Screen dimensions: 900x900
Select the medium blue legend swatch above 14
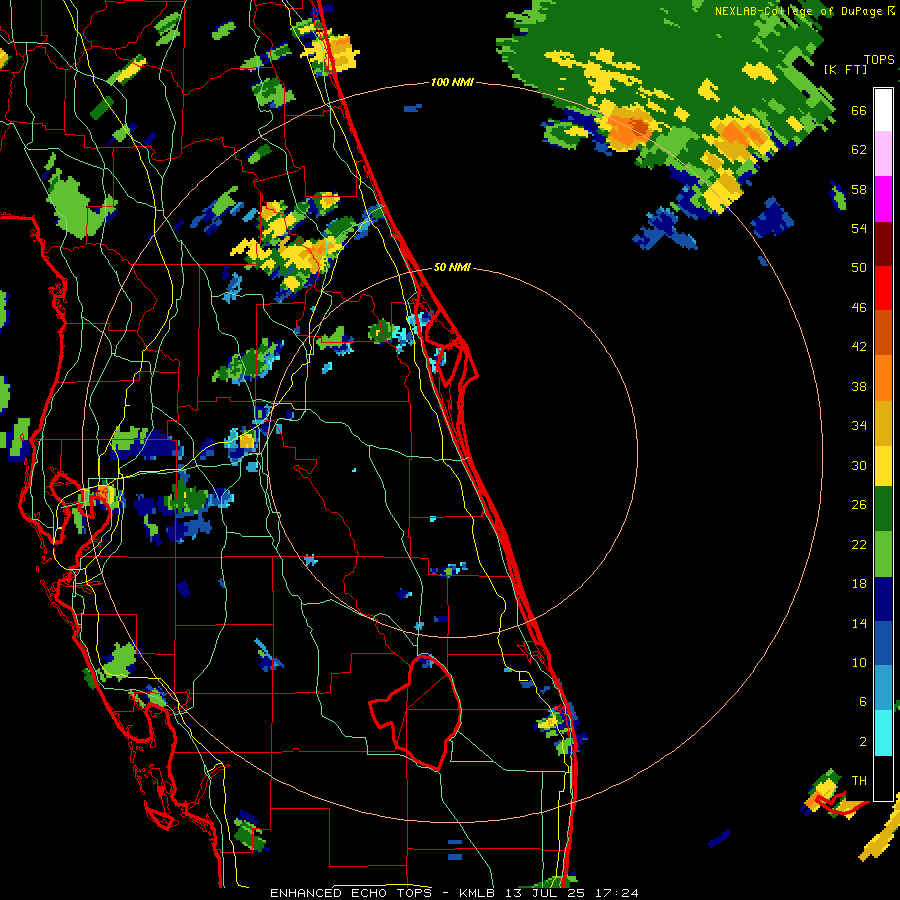883,643
